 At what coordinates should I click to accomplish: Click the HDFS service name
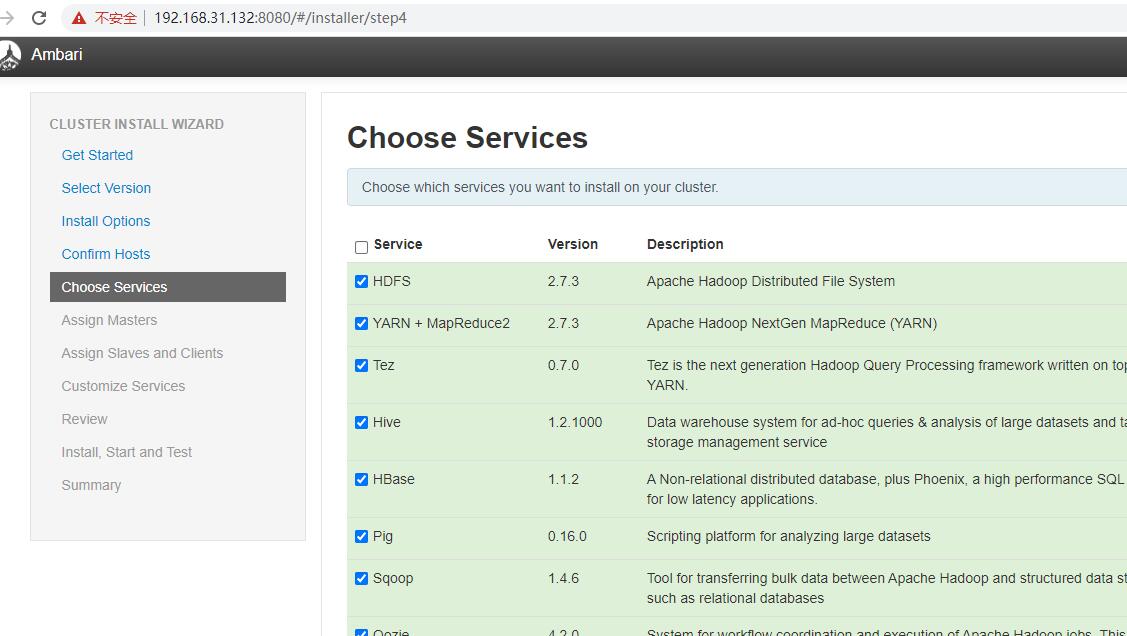[x=392, y=282]
